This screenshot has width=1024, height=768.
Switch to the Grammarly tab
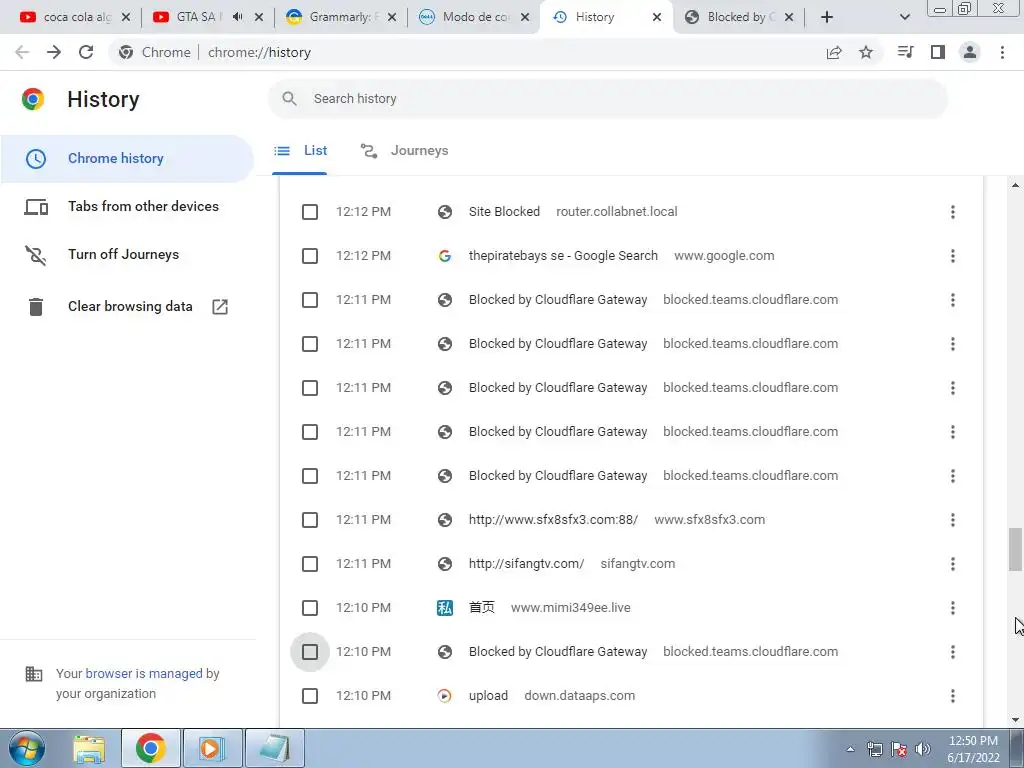342,17
